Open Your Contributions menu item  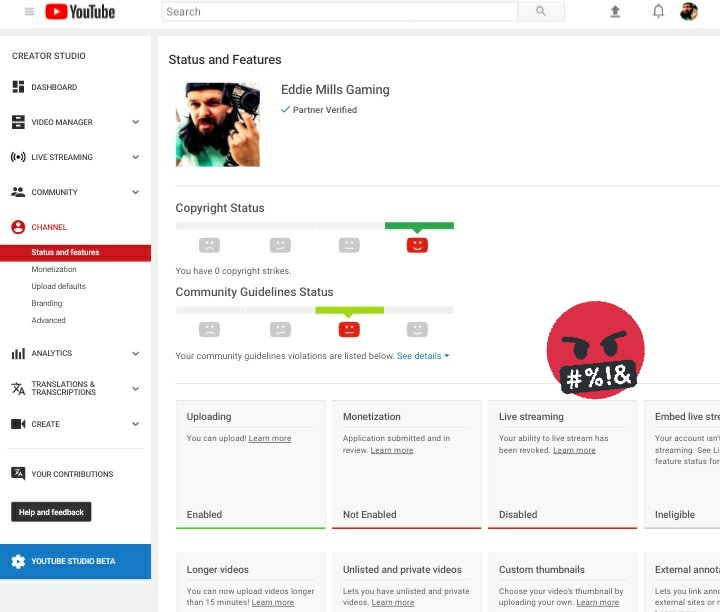(x=72, y=474)
